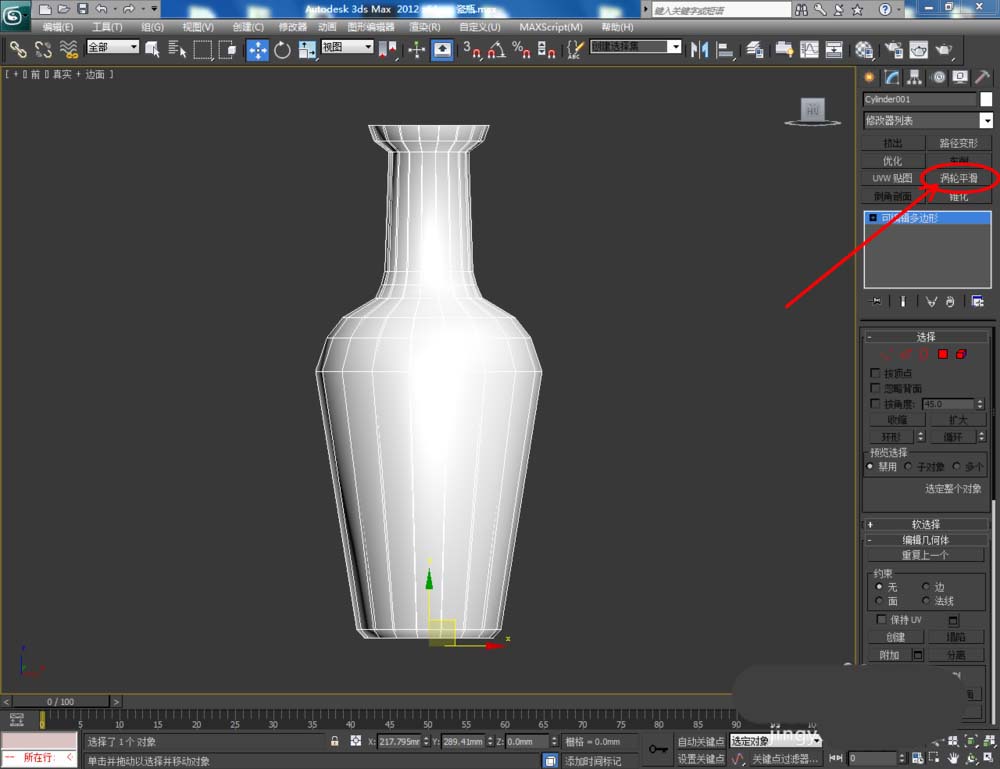Screen dimensions: 1000x769
Task: Collapse the 编辑几何体 rollout
Action: (925, 539)
